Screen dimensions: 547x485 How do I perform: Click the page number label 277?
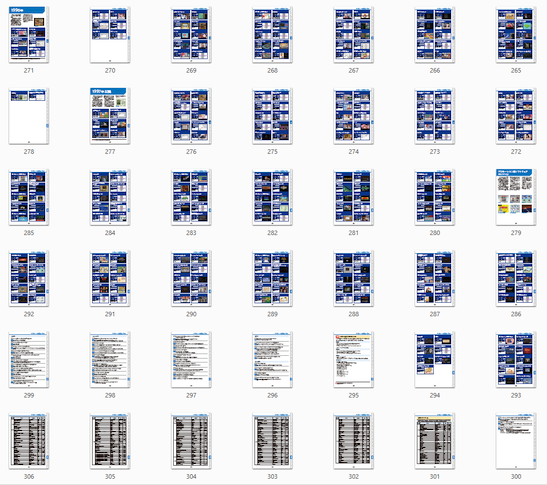110,152
